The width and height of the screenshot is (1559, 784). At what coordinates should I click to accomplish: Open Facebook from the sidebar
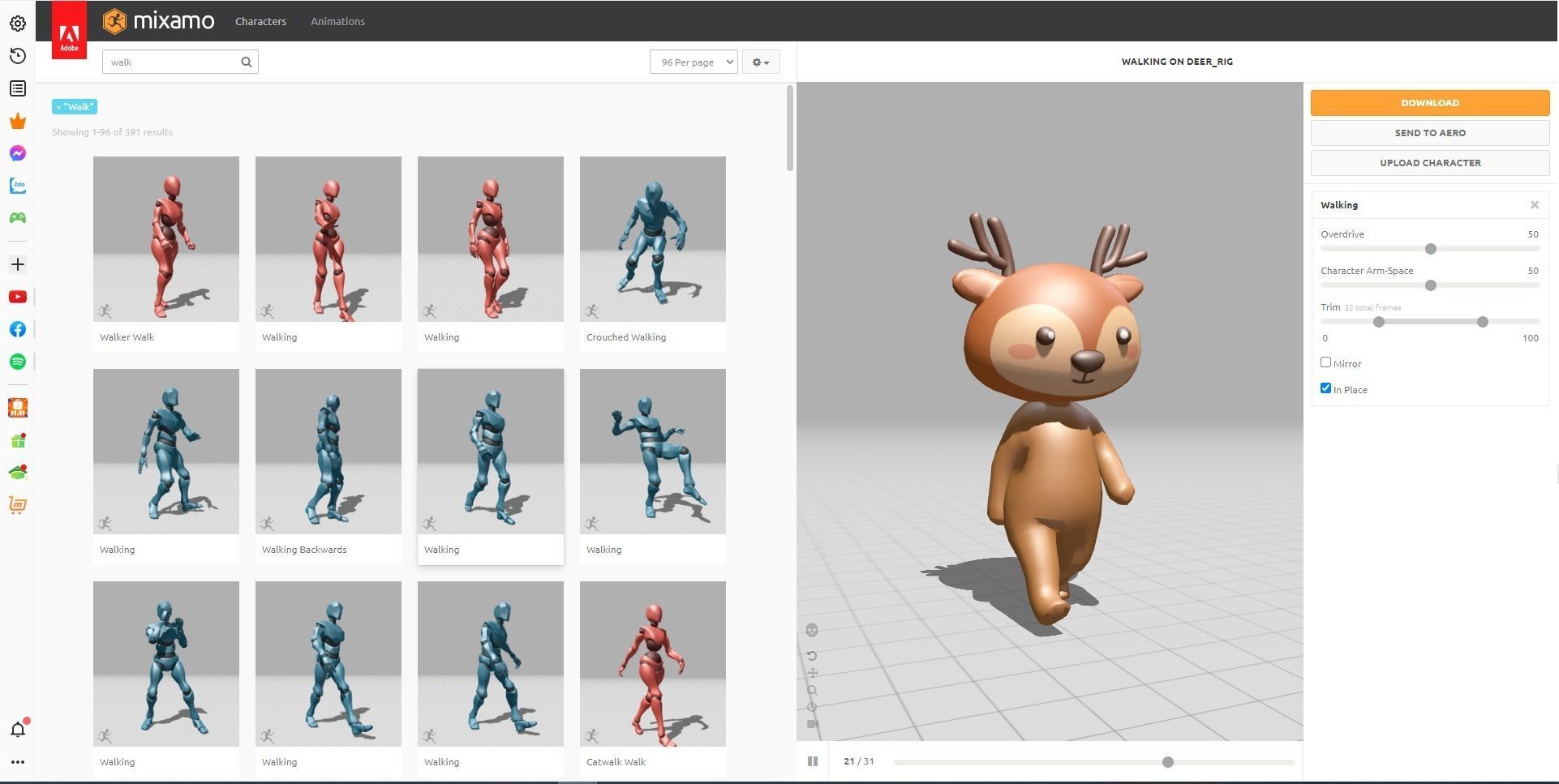pos(18,329)
